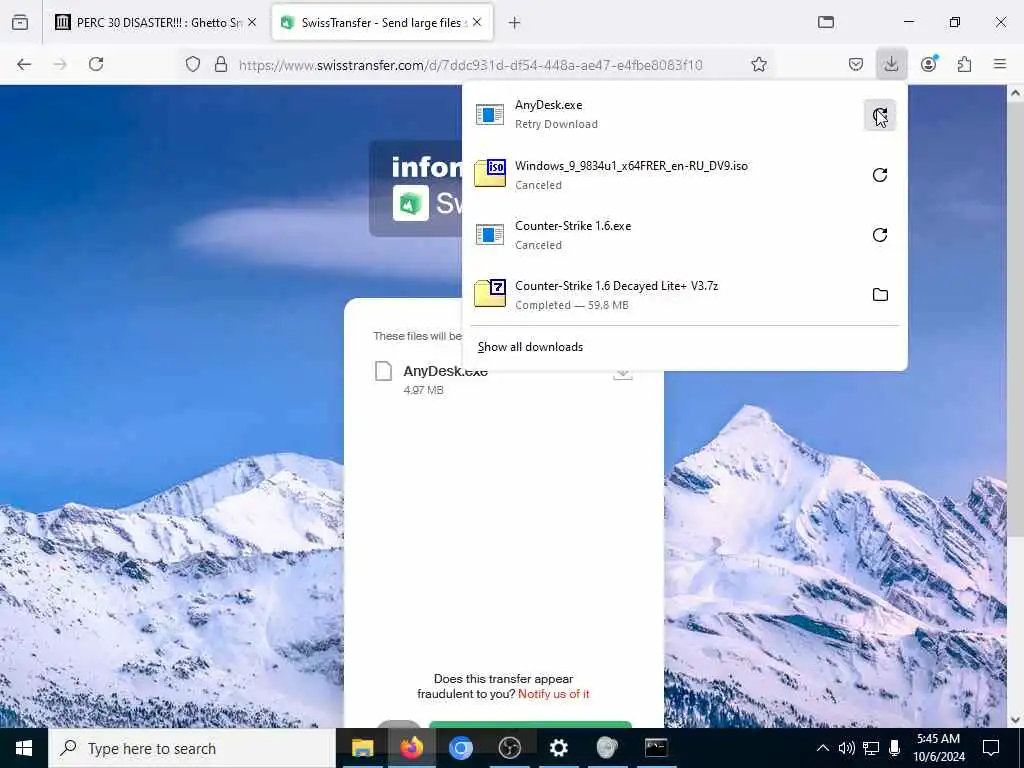This screenshot has height=768, width=1024.
Task: Download AnyDesk.exe from the transfer card
Action: [x=623, y=375]
